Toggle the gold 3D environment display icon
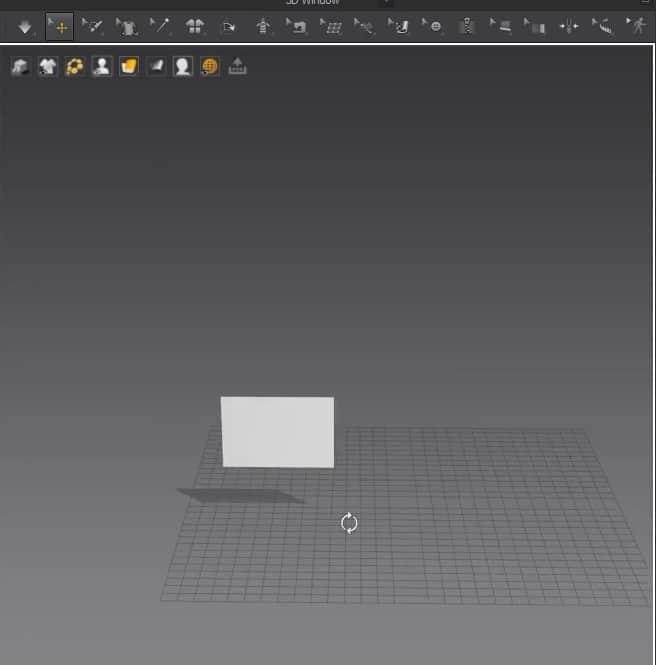The width and height of the screenshot is (656, 665). point(74,67)
